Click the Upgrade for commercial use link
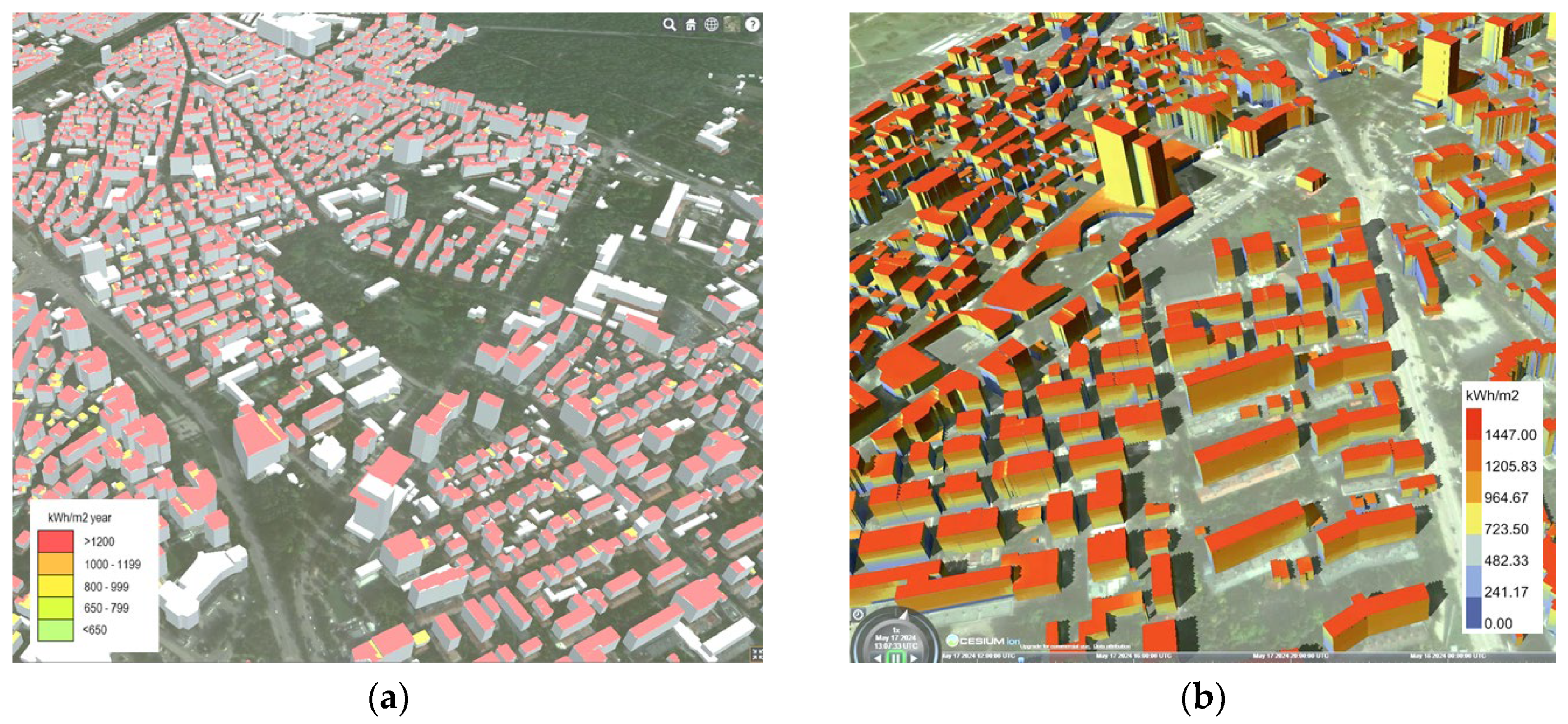 [x=1055, y=647]
